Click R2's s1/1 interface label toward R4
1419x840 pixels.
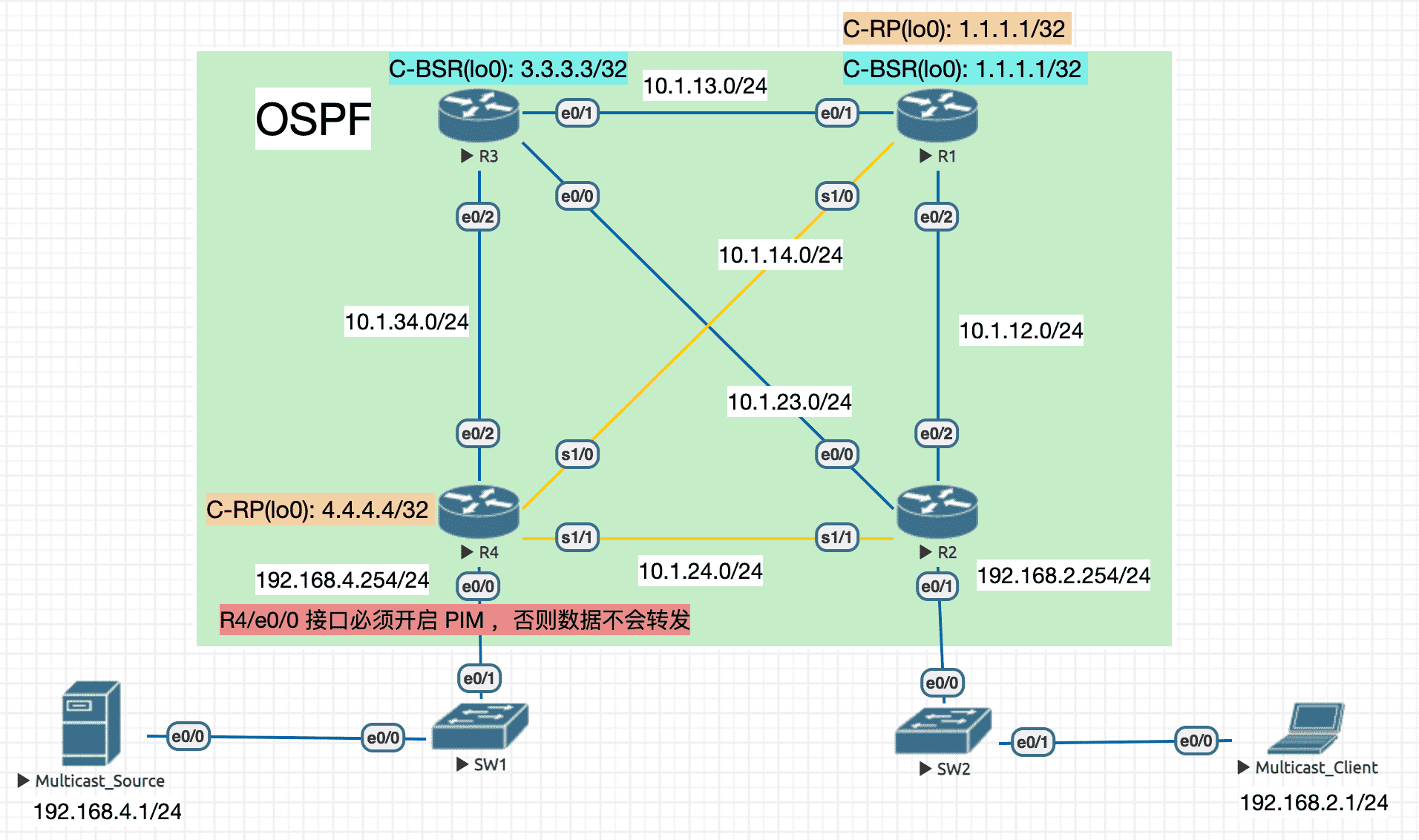(x=836, y=537)
